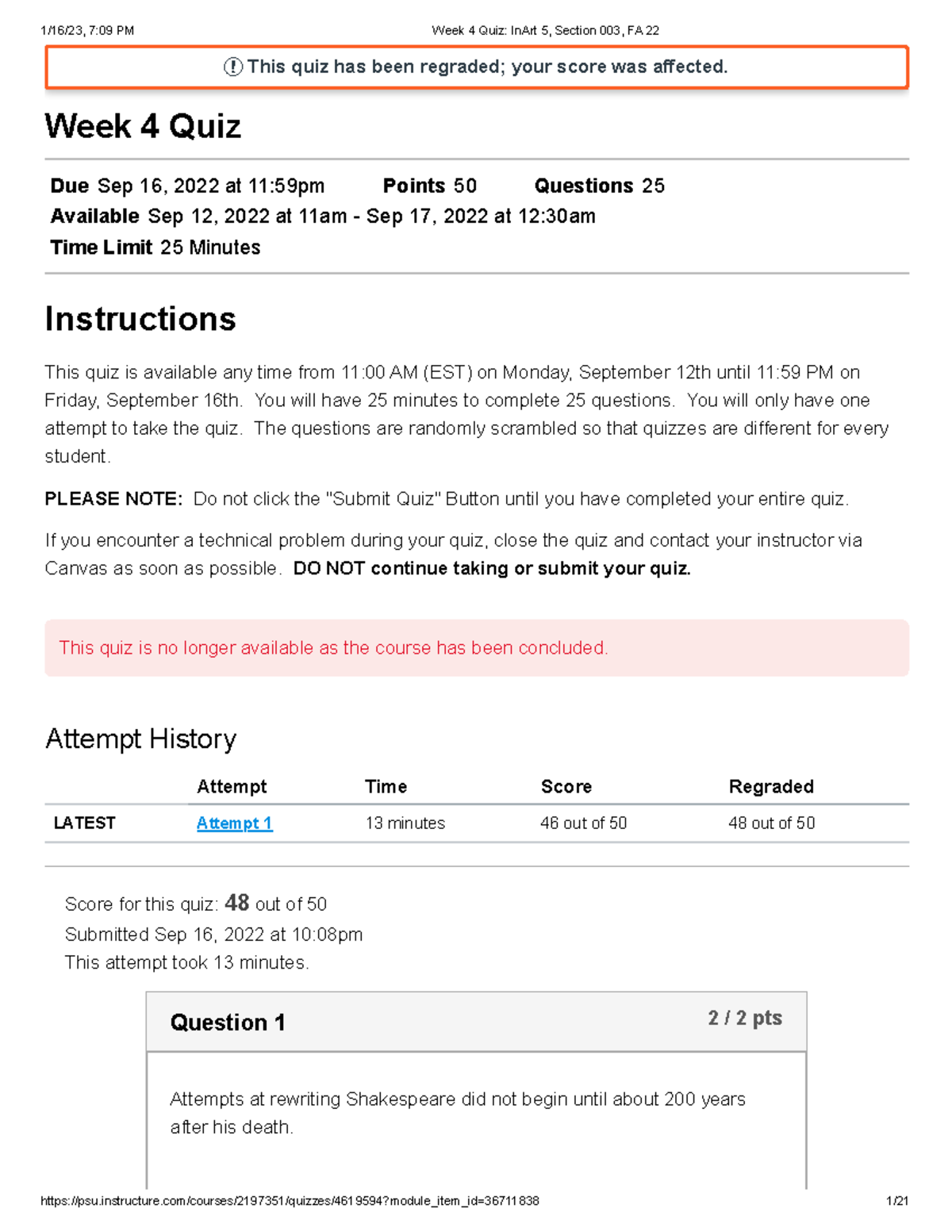
Task: Click the 2 / 2 pts label
Action: [744, 1019]
